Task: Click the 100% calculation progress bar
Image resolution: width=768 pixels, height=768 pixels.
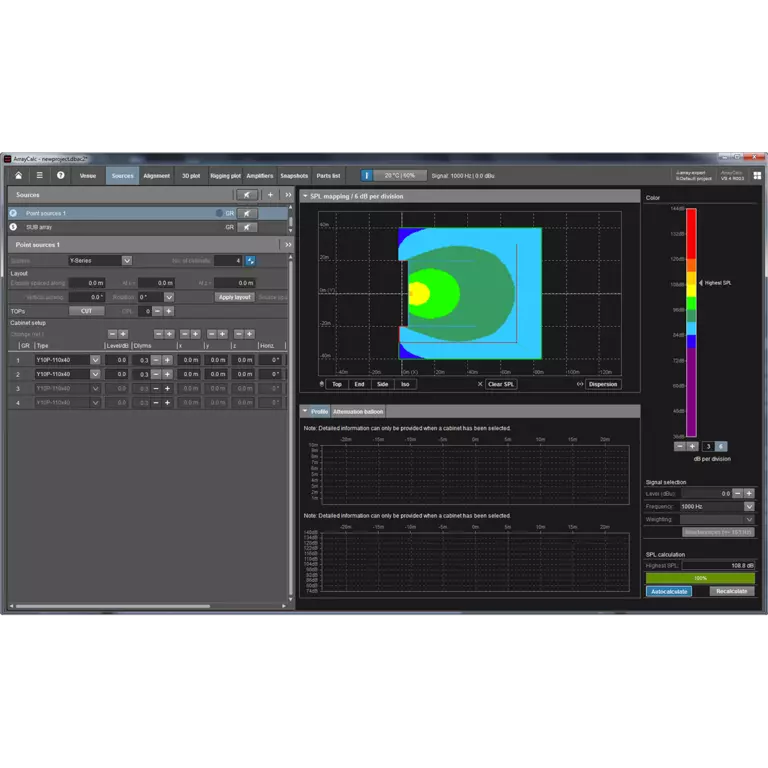Action: (700, 578)
